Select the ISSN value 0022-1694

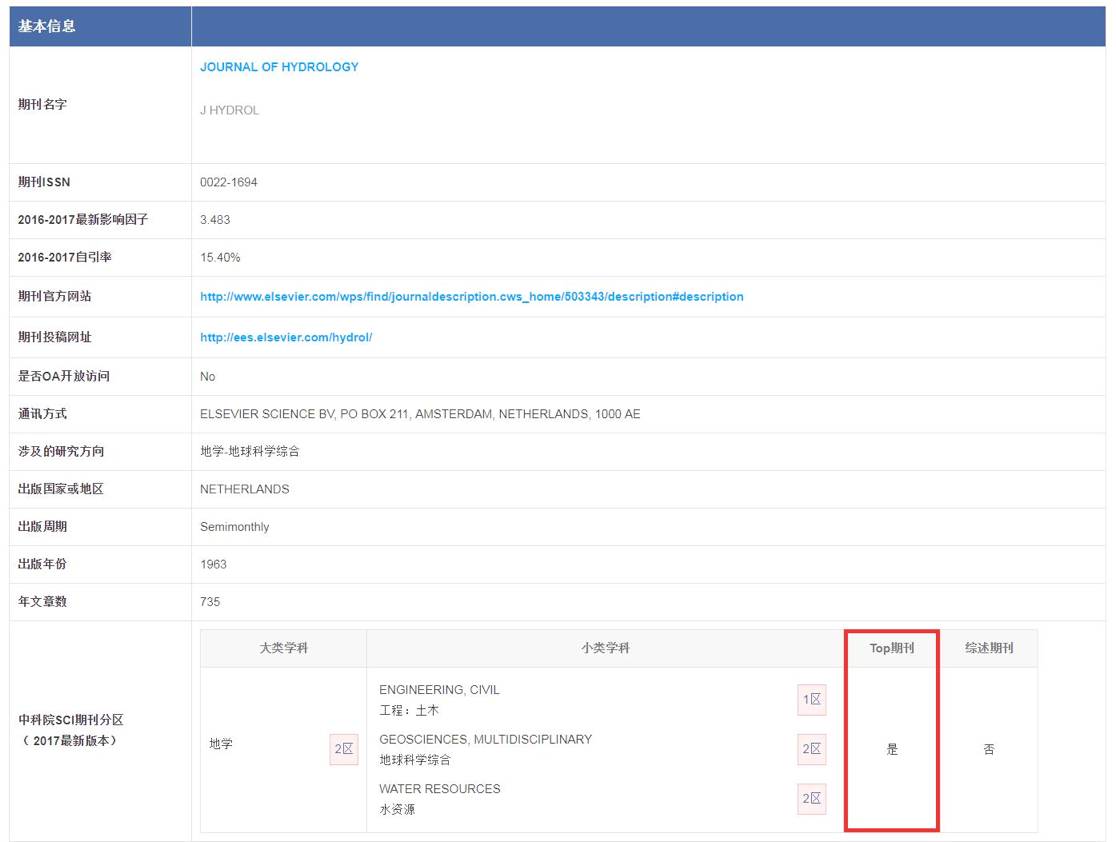(227, 183)
